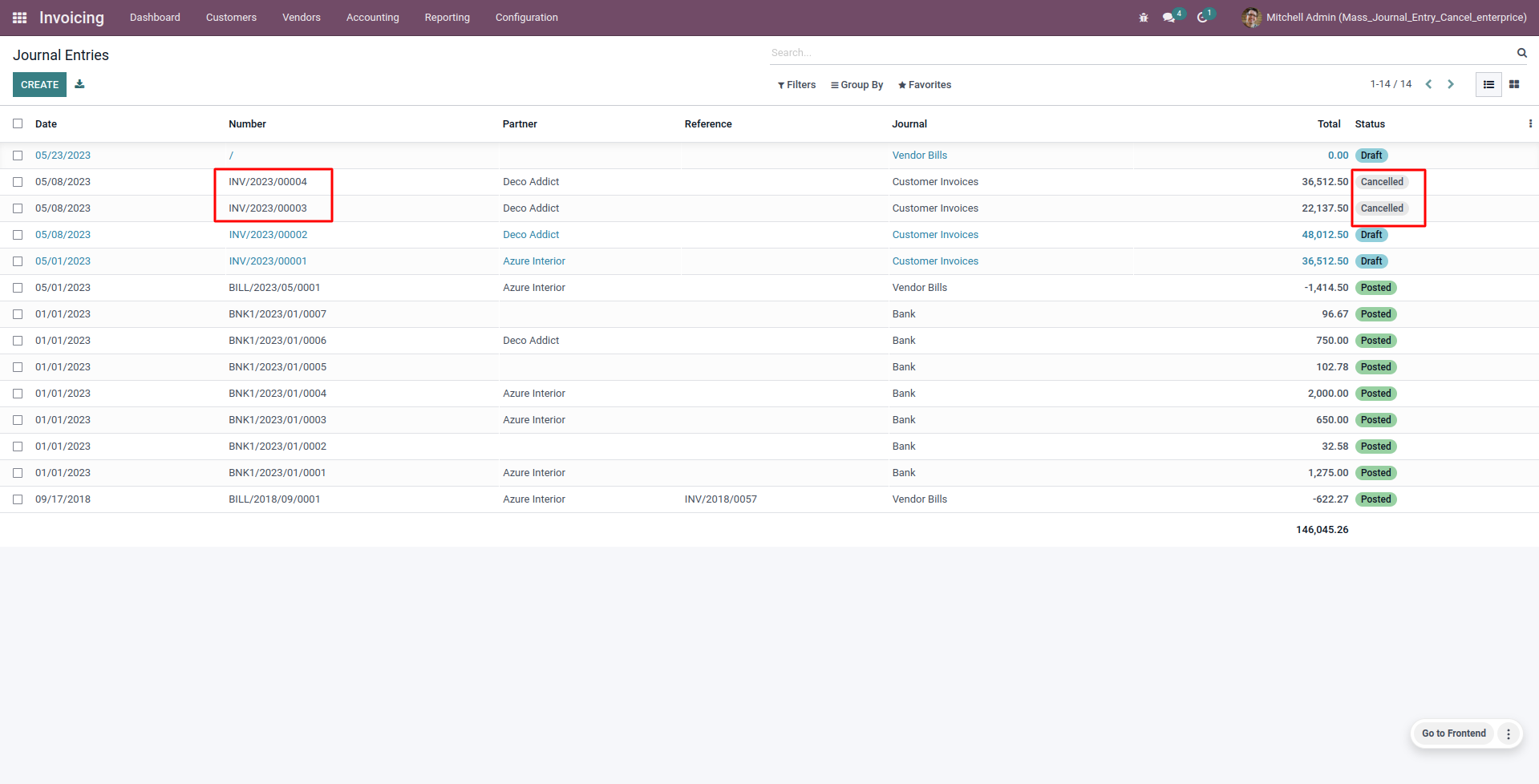The height and width of the screenshot is (784, 1539).
Task: Select checkbox for BNK1/2023/01/0006 row
Action: (x=18, y=341)
